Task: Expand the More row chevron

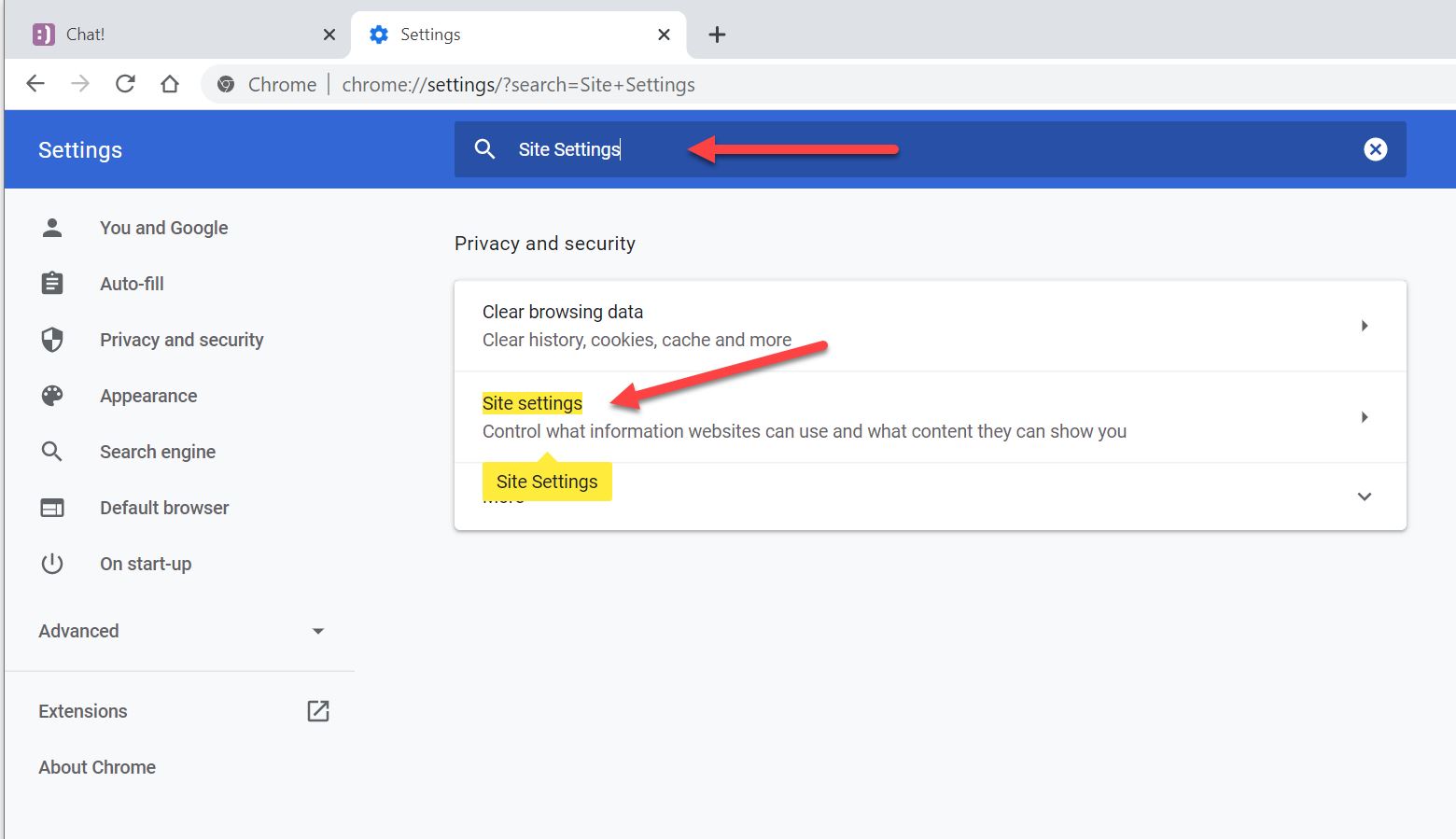Action: pos(1365,496)
